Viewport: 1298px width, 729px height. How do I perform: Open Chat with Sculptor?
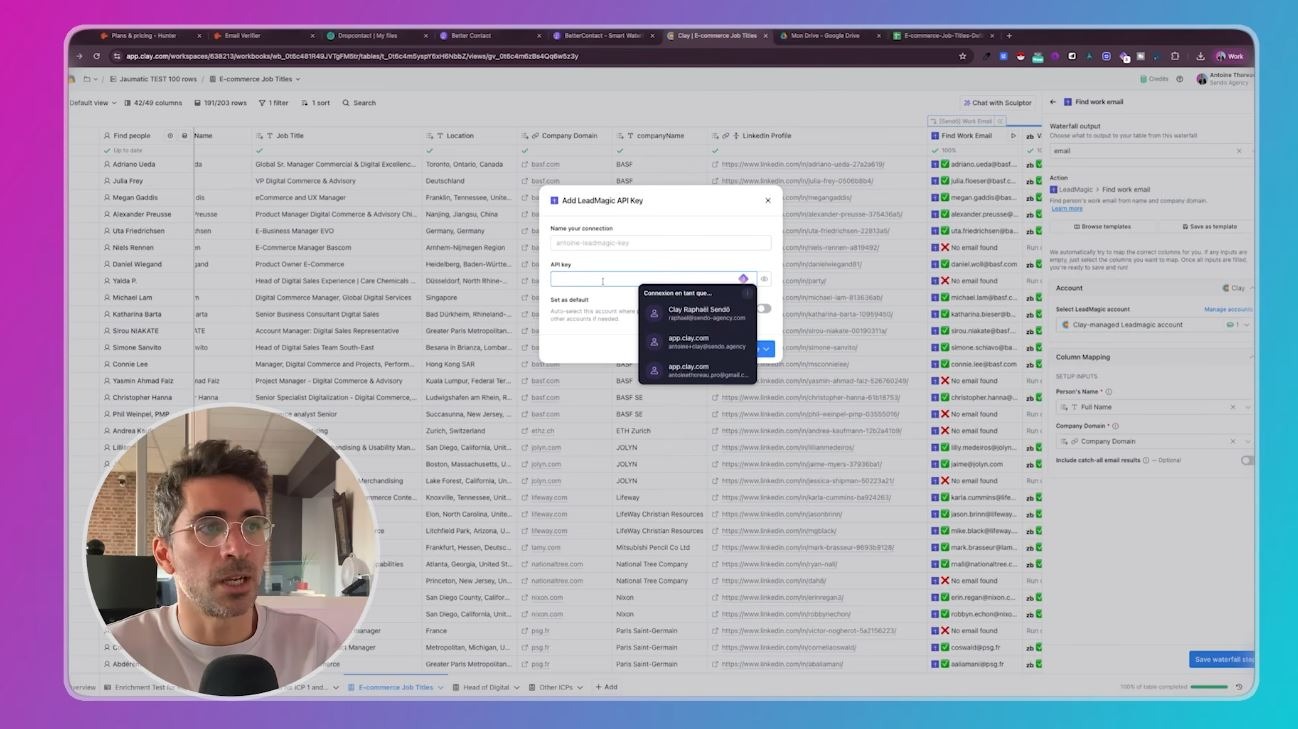pos(997,103)
